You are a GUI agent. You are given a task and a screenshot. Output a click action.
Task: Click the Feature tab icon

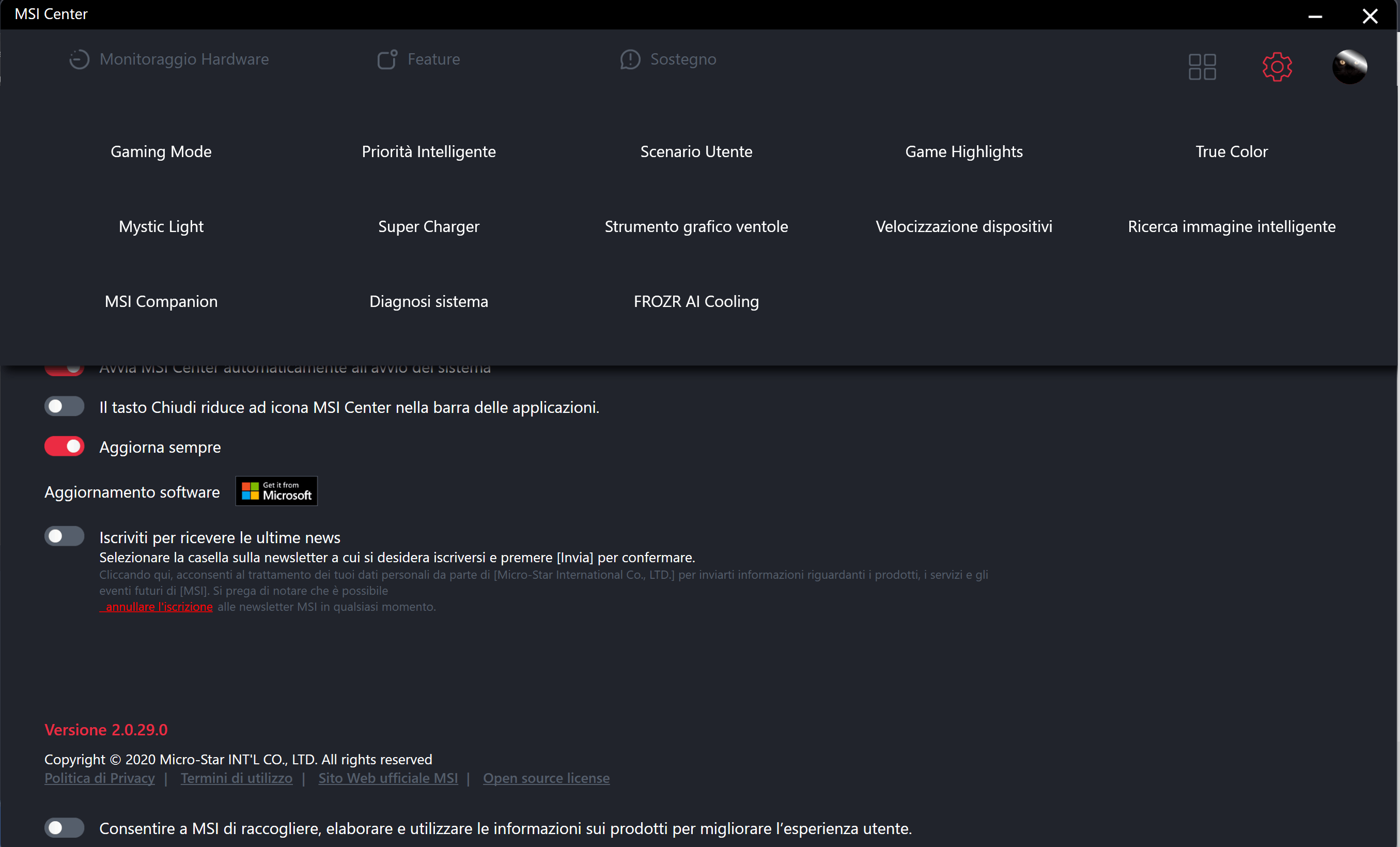387,59
